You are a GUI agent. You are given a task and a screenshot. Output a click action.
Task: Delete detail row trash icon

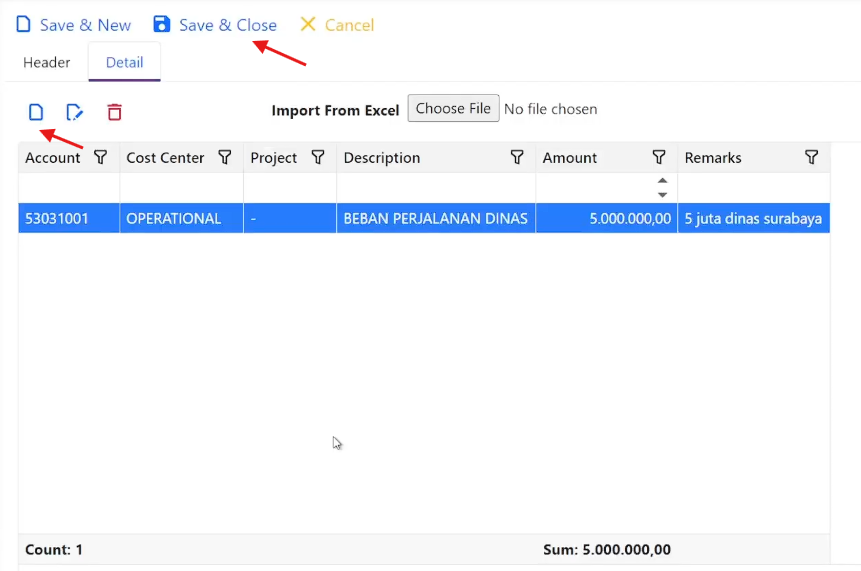114,112
